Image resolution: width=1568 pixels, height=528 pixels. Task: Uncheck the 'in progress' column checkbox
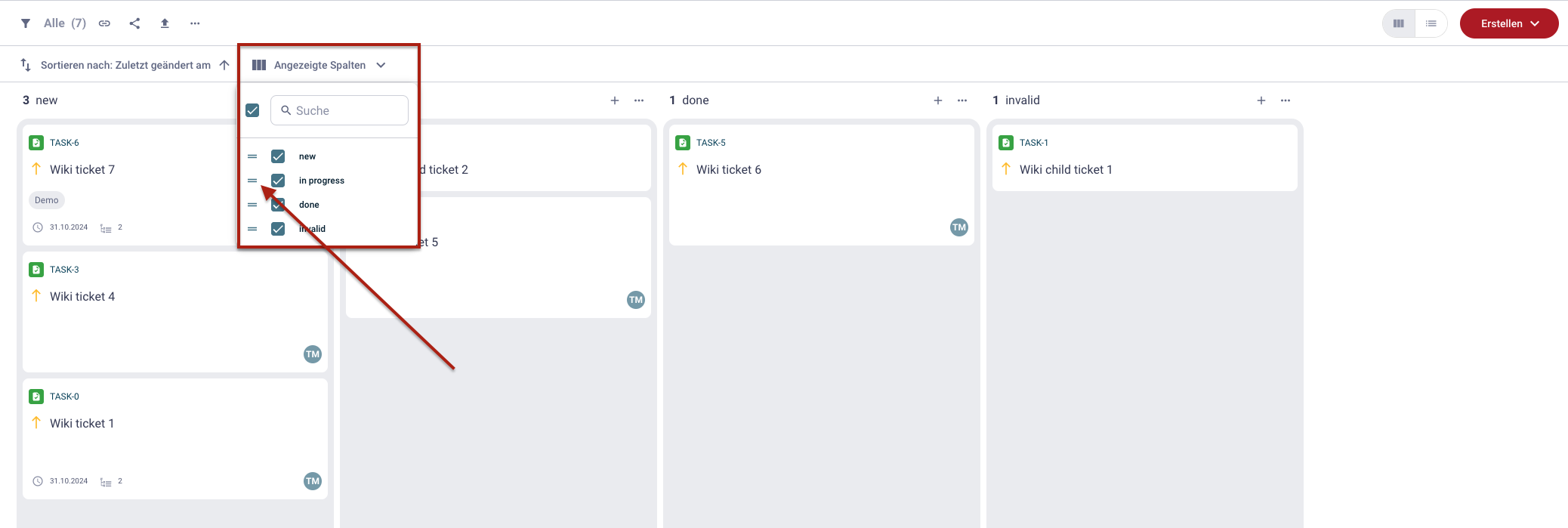pos(278,181)
